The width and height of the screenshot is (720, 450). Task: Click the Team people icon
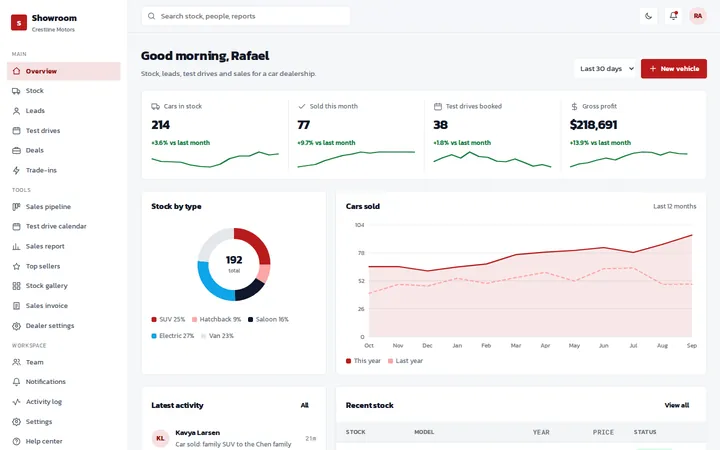[17, 362]
